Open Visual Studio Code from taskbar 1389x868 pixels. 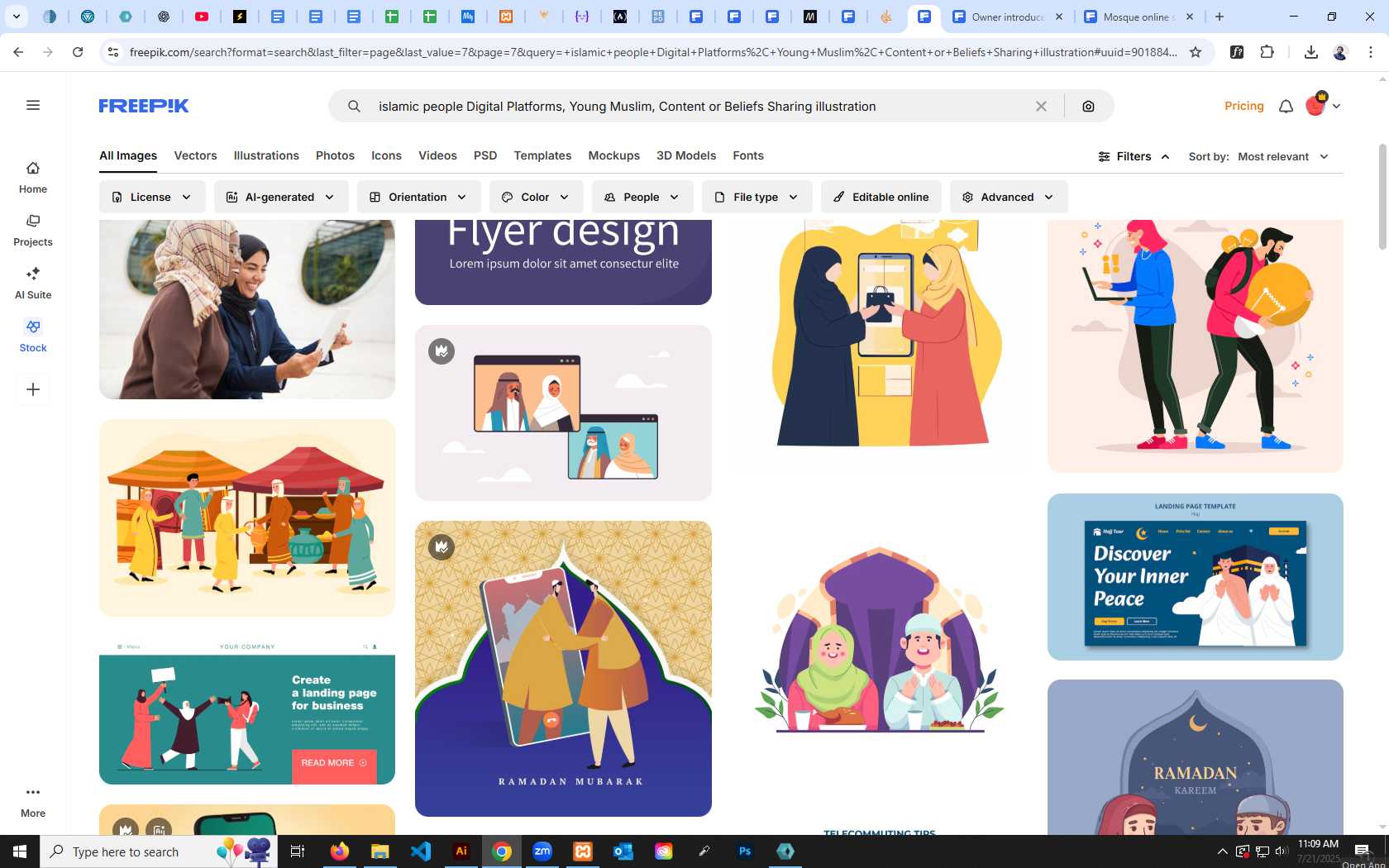pyautogui.click(x=421, y=851)
